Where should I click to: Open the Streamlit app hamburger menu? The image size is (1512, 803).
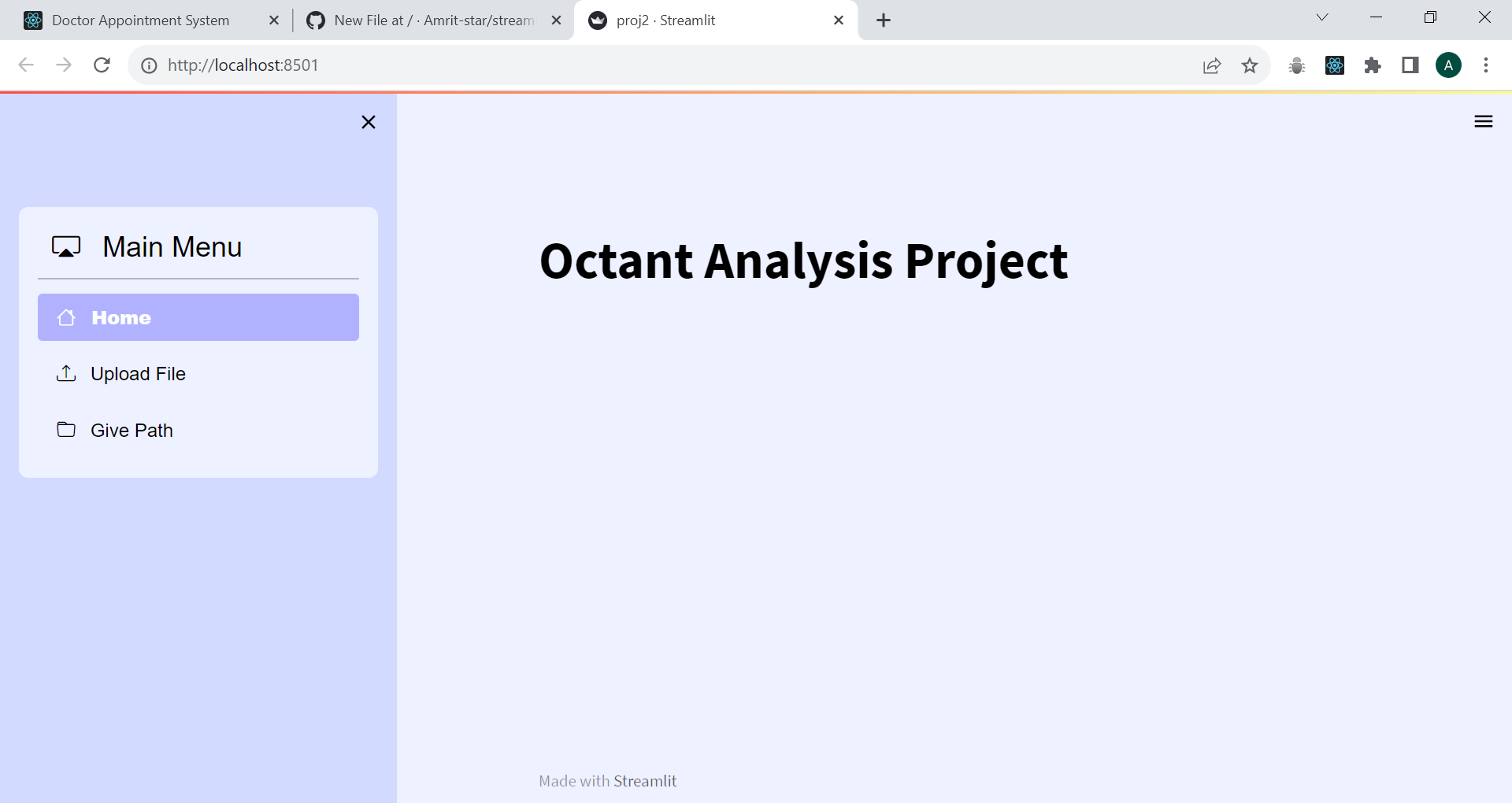point(1483,121)
